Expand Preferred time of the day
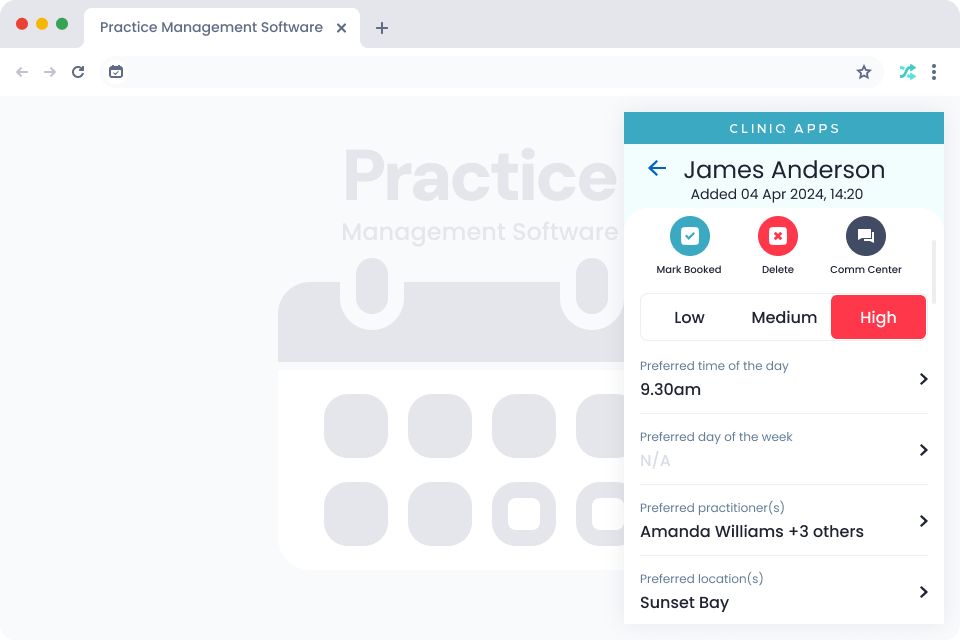Image resolution: width=960 pixels, height=640 pixels. click(923, 379)
